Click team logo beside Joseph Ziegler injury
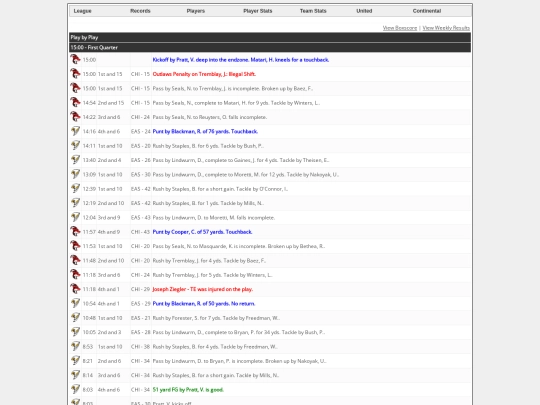This screenshot has height=405, width=540. tap(75, 289)
